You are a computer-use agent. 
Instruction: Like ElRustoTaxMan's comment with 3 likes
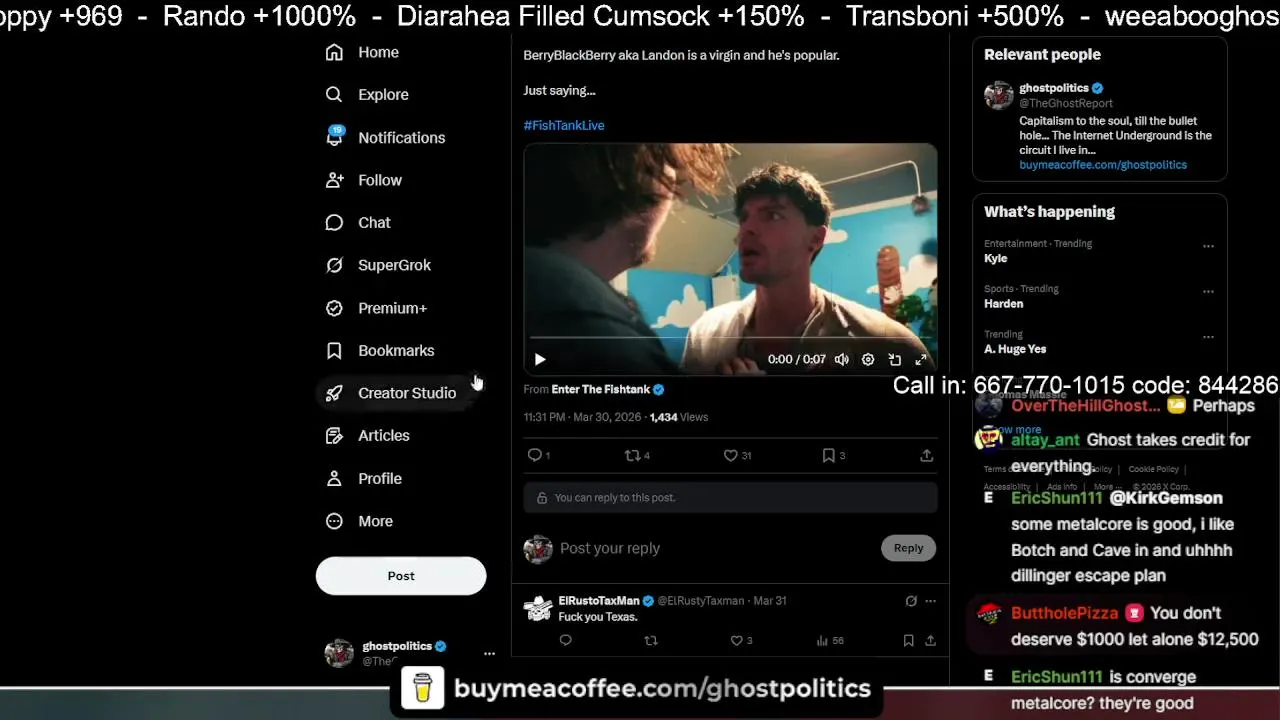pyautogui.click(x=741, y=641)
